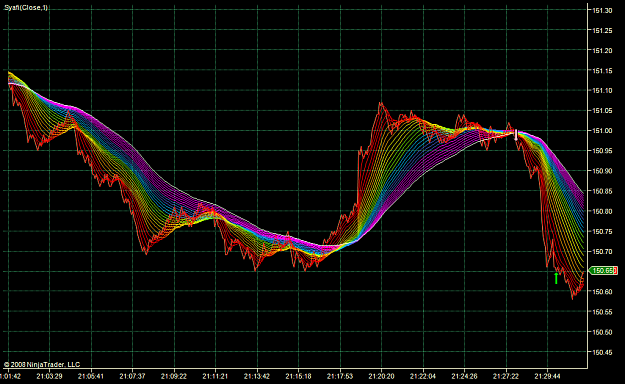Click the 150.50 price axis label
This screenshot has height=384, width=625.
coord(602,332)
